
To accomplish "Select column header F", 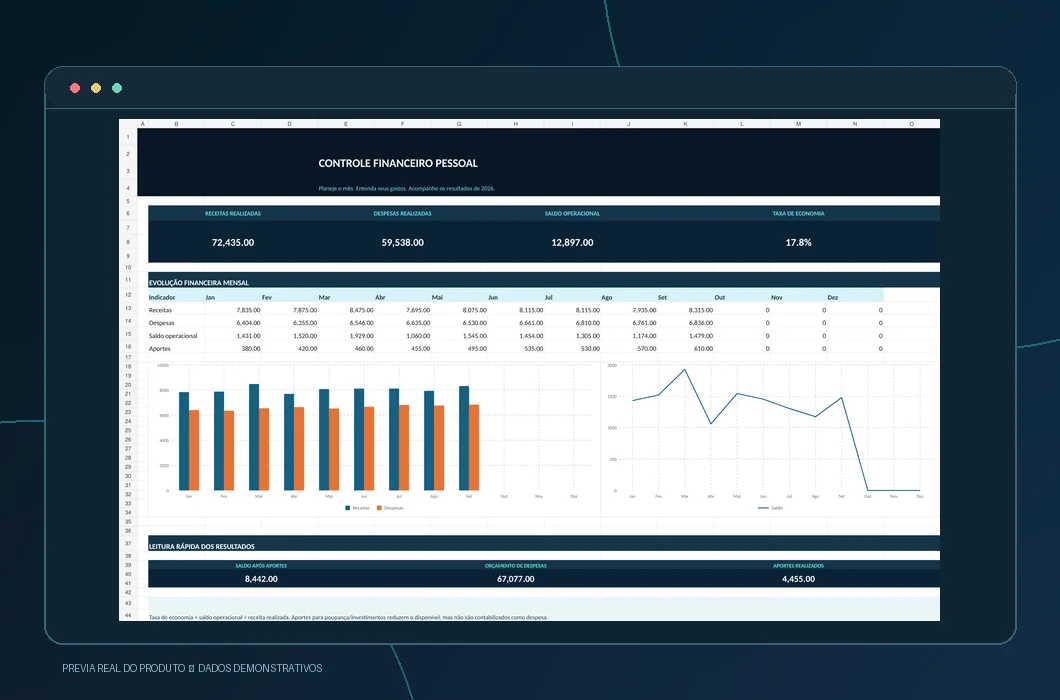I will tap(403, 124).
